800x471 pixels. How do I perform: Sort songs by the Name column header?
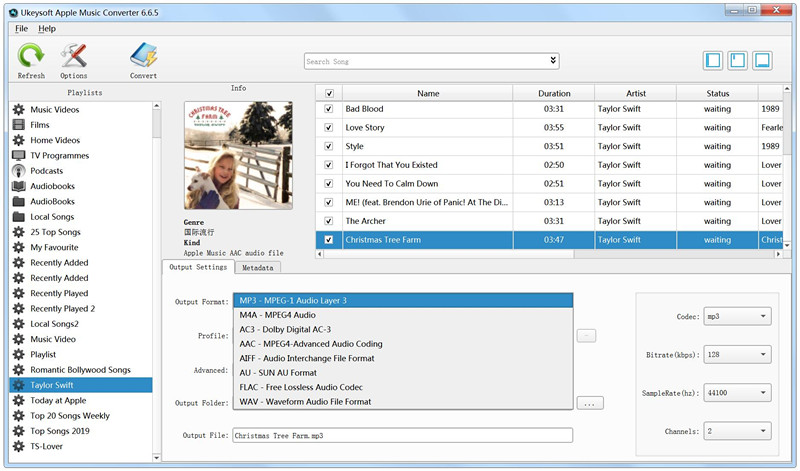pos(428,93)
